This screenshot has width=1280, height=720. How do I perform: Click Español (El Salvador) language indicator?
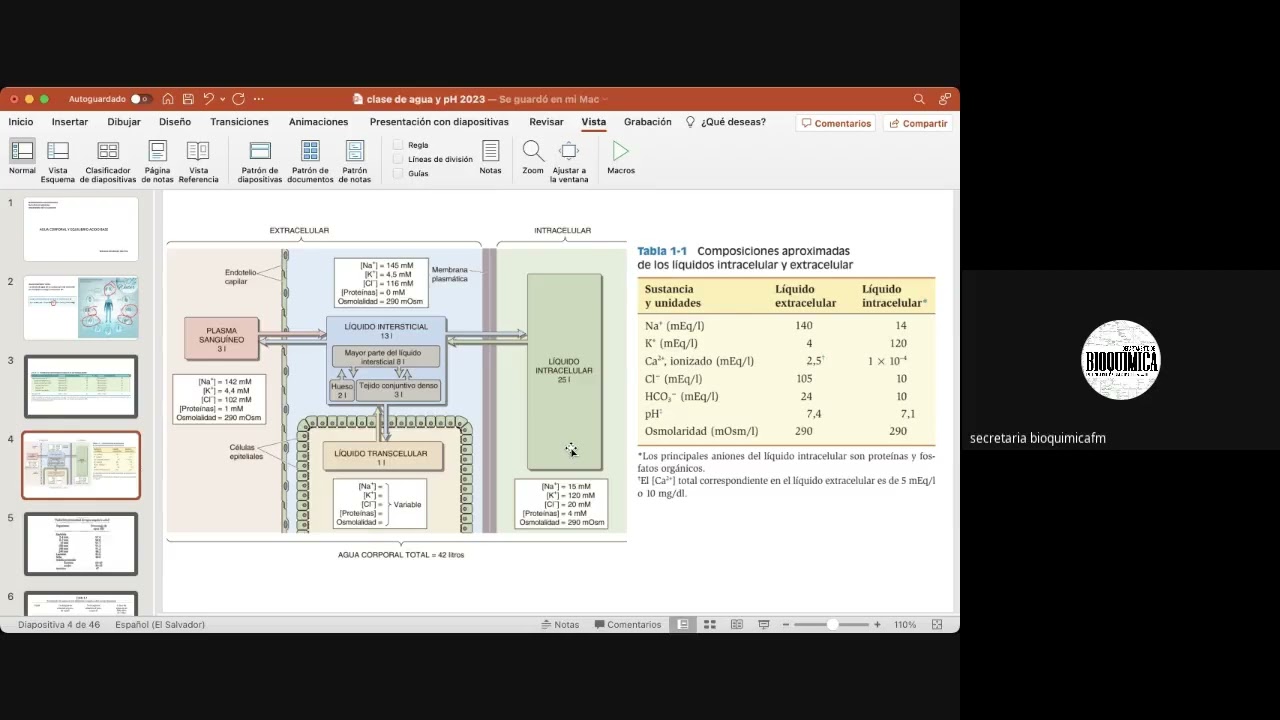[x=160, y=624]
